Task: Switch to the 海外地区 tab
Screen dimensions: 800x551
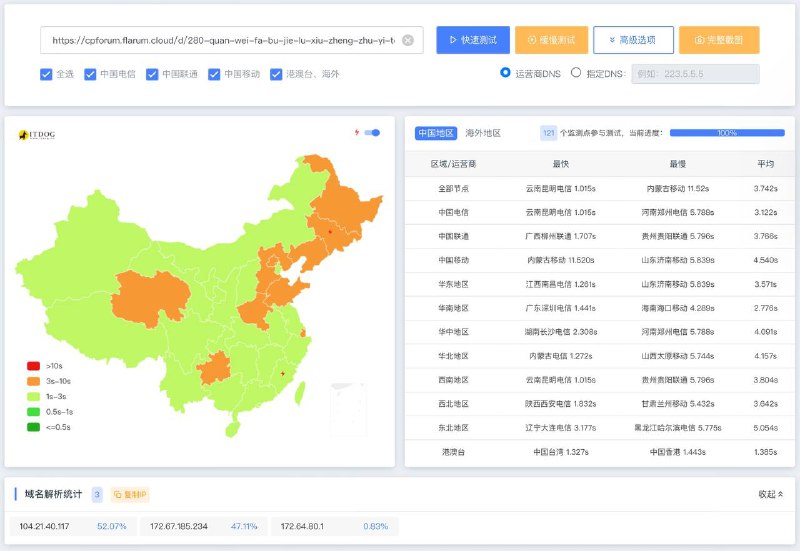Action: pyautogui.click(x=483, y=133)
